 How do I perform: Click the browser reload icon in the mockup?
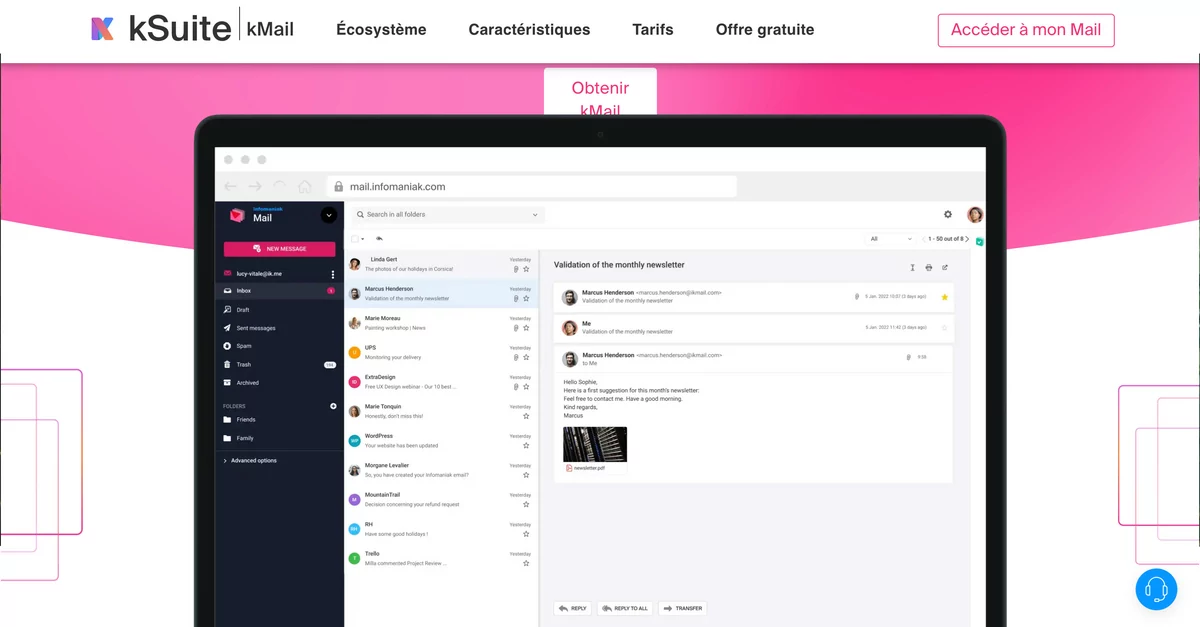(280, 186)
